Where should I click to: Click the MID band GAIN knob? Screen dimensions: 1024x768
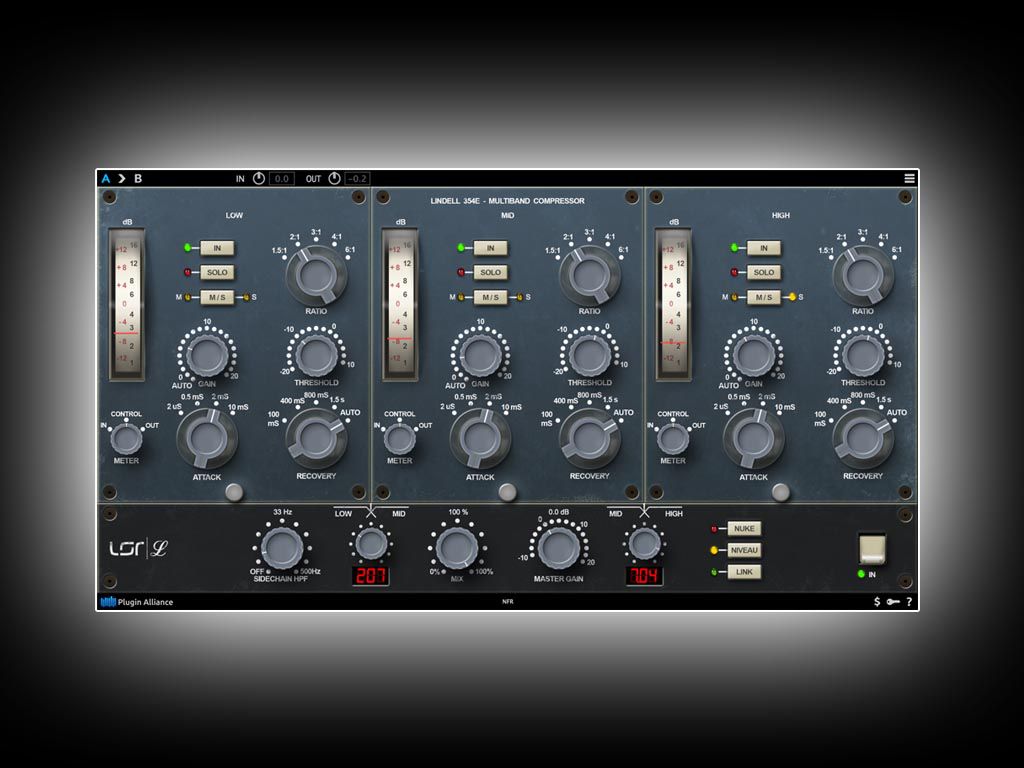tap(480, 355)
